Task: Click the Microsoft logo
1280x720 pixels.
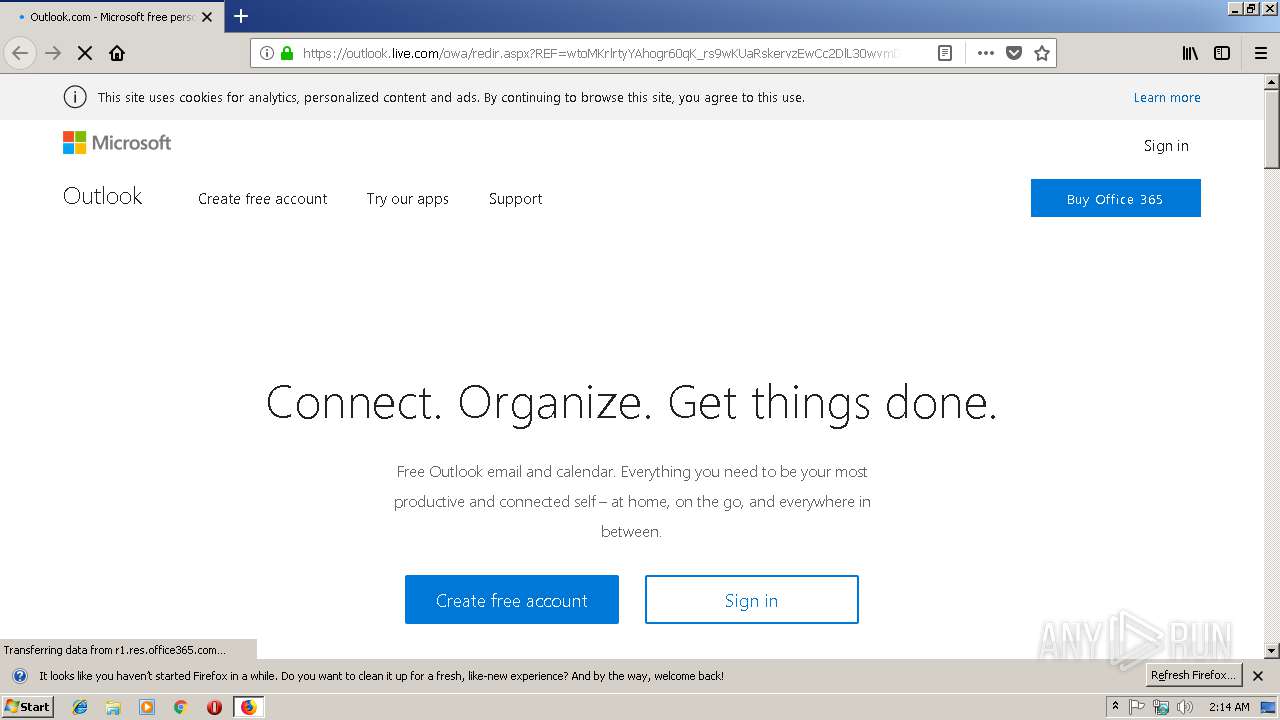Action: 117,143
